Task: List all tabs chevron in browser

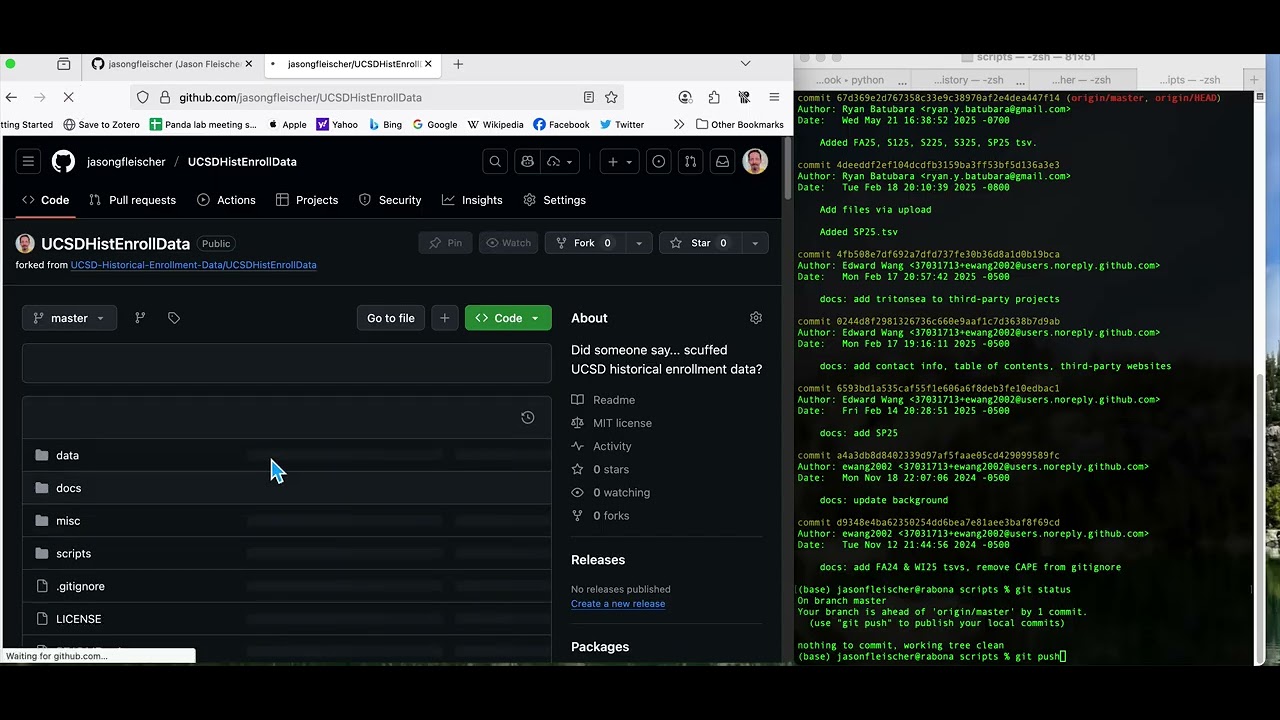Action: click(x=745, y=64)
